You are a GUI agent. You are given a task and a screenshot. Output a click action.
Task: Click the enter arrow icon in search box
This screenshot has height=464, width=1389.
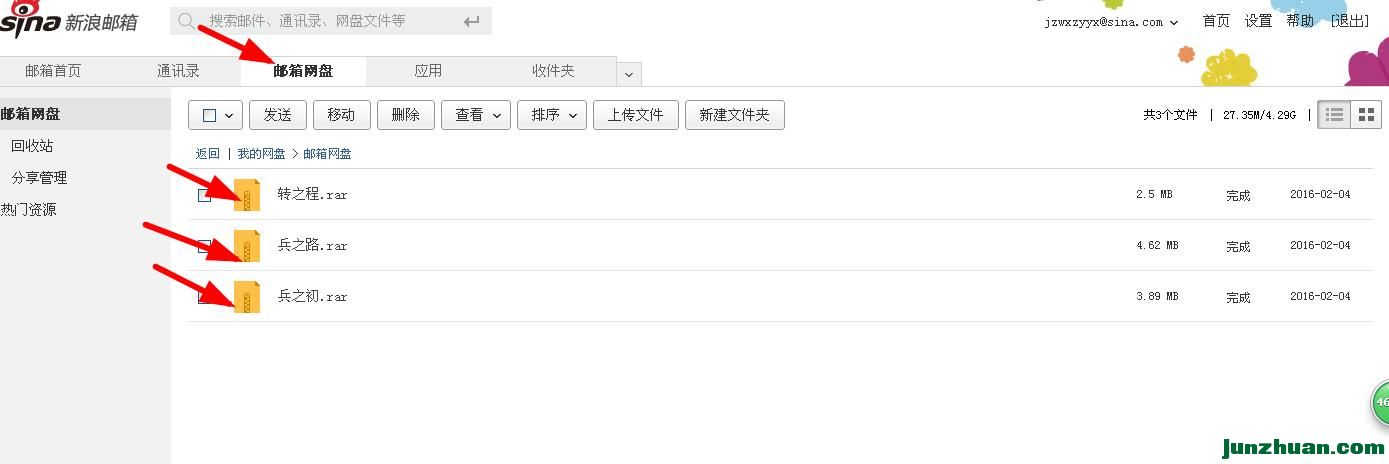(x=472, y=21)
